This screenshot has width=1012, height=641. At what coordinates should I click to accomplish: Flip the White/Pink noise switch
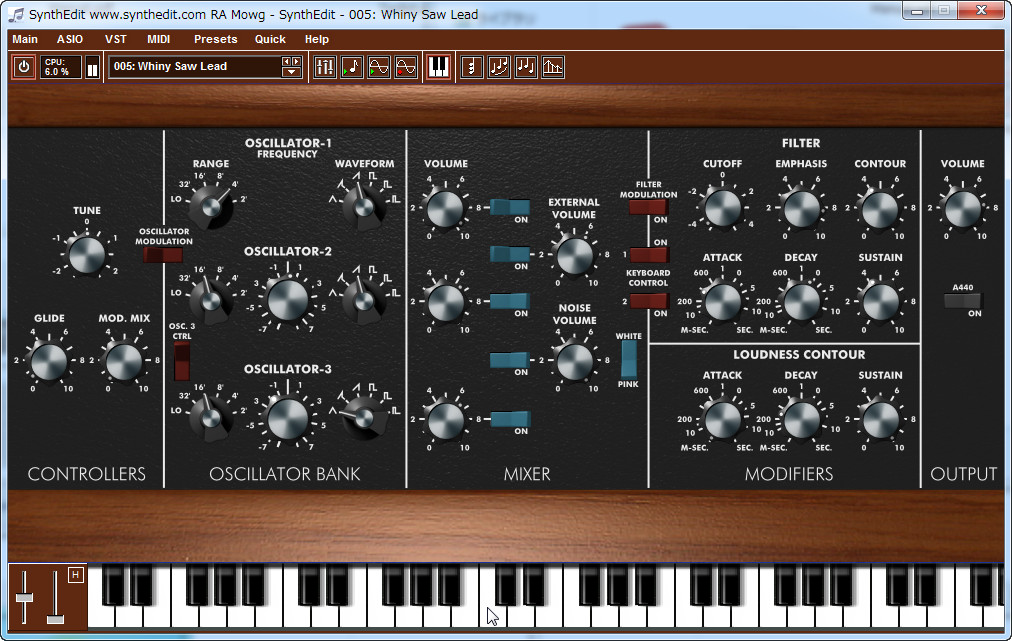click(x=628, y=360)
